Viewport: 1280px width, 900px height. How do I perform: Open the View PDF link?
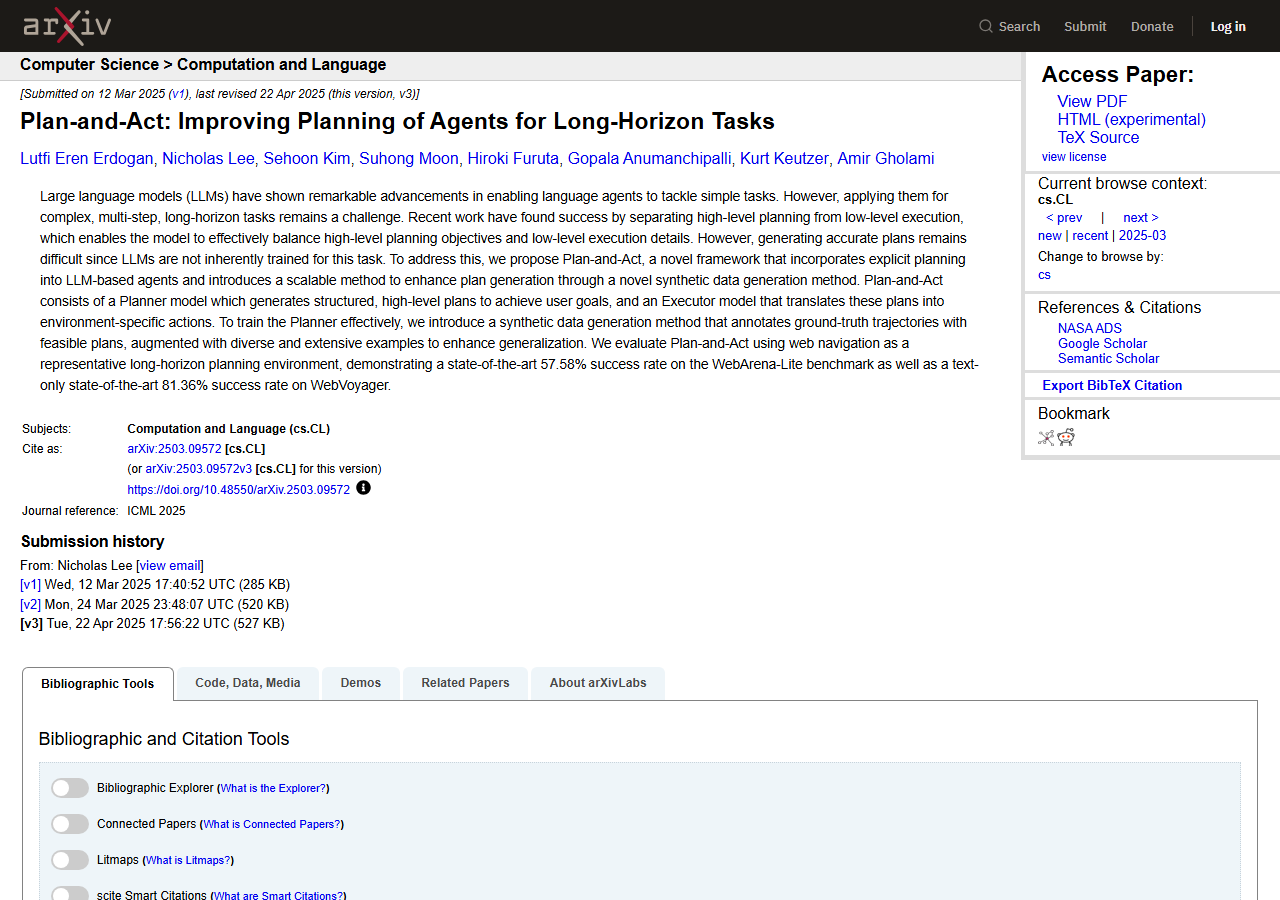(x=1092, y=101)
